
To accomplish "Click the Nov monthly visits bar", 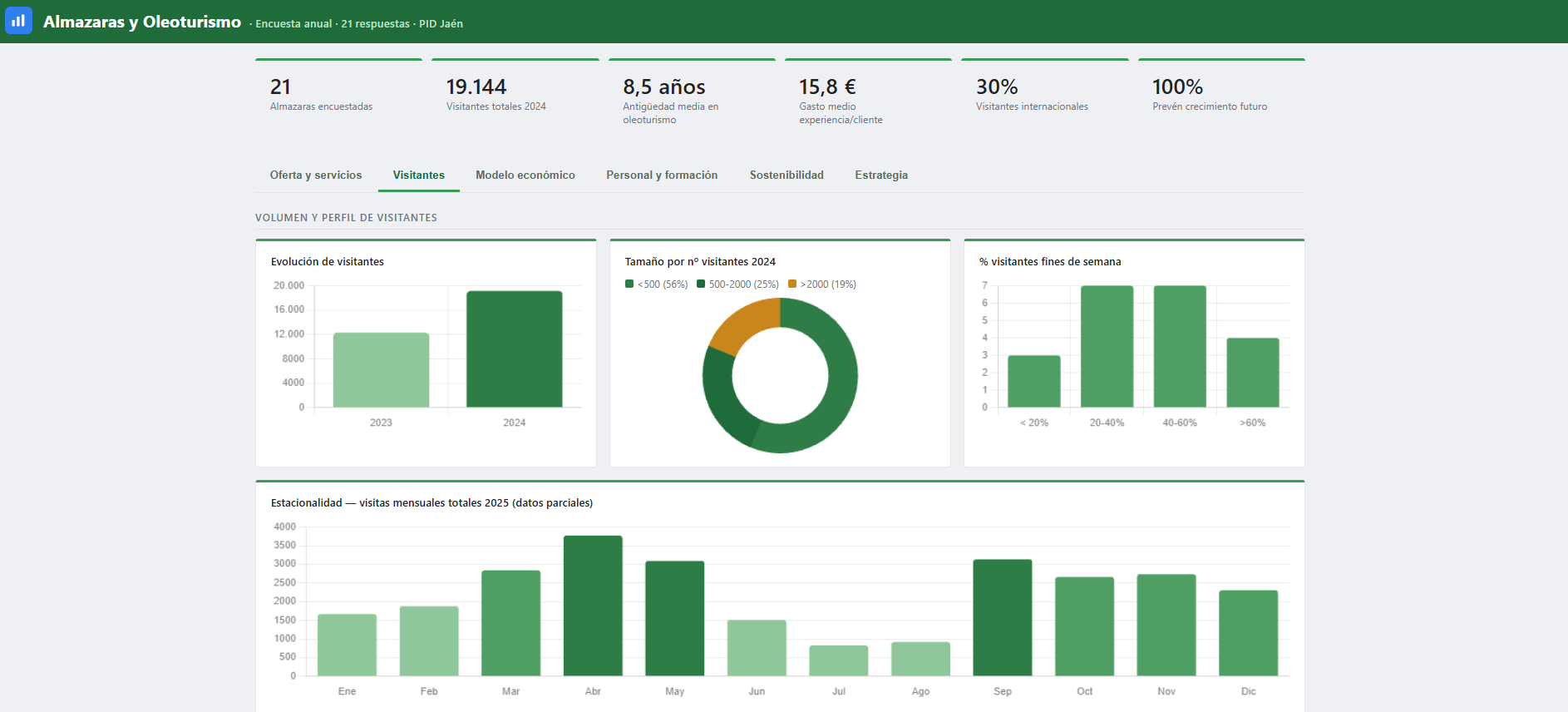I will coord(1166,625).
